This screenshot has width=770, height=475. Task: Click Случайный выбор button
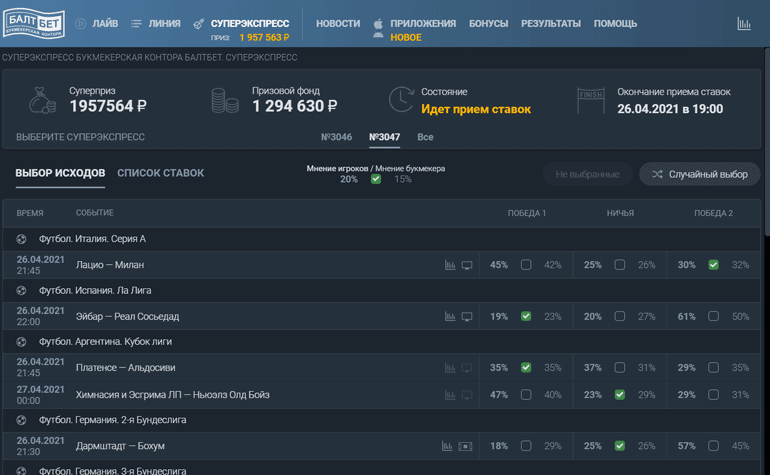700,174
